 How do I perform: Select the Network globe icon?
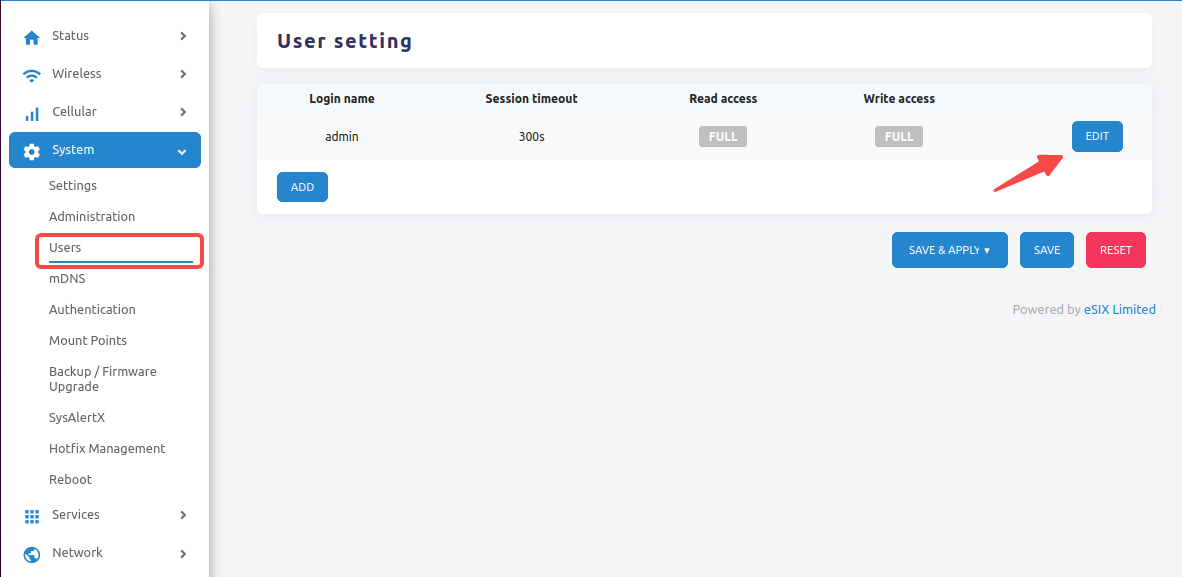click(x=30, y=552)
